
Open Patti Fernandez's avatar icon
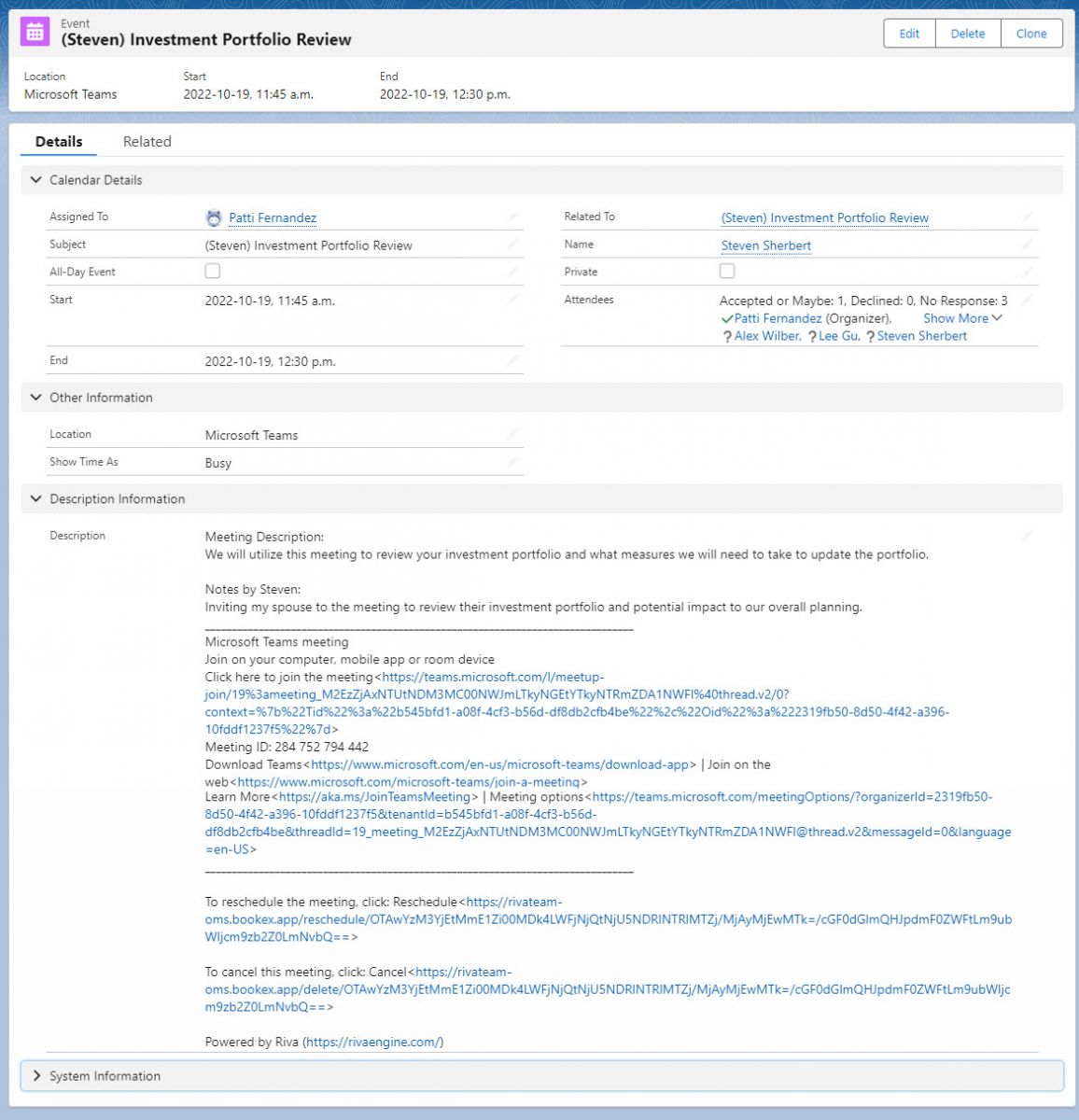point(214,217)
